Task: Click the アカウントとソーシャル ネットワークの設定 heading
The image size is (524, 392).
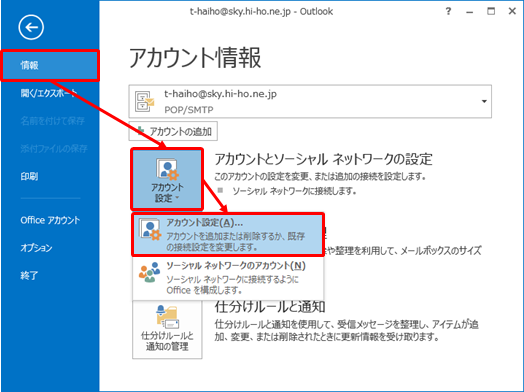Action: click(x=323, y=159)
